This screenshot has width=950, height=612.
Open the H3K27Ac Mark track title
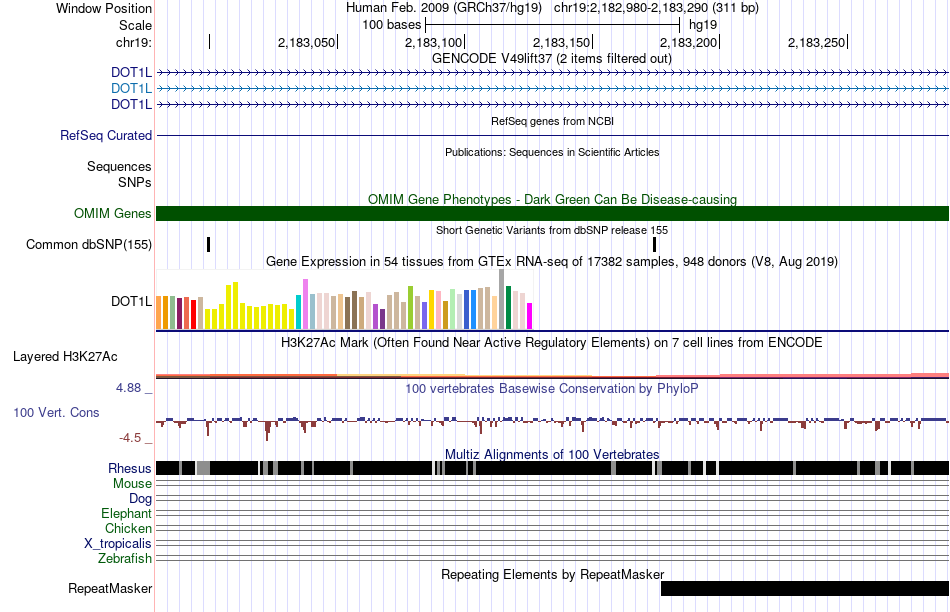click(551, 342)
